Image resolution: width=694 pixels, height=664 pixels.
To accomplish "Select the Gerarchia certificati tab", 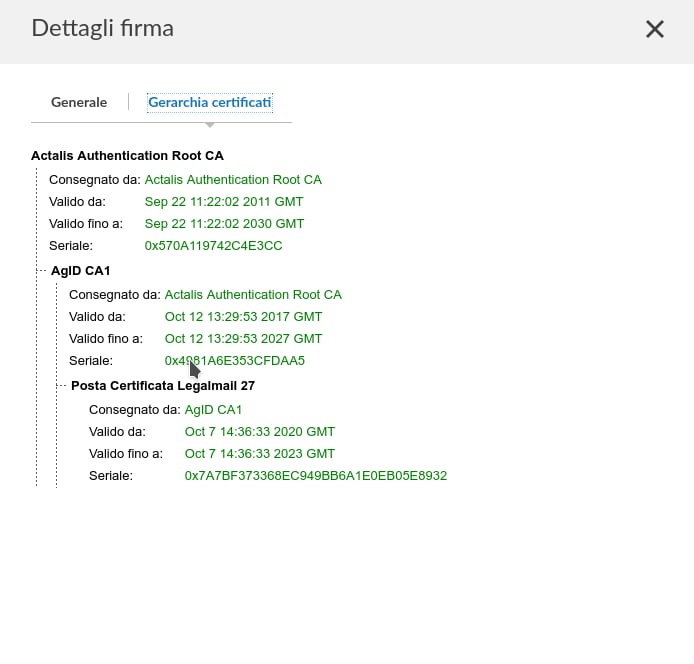I will (210, 102).
